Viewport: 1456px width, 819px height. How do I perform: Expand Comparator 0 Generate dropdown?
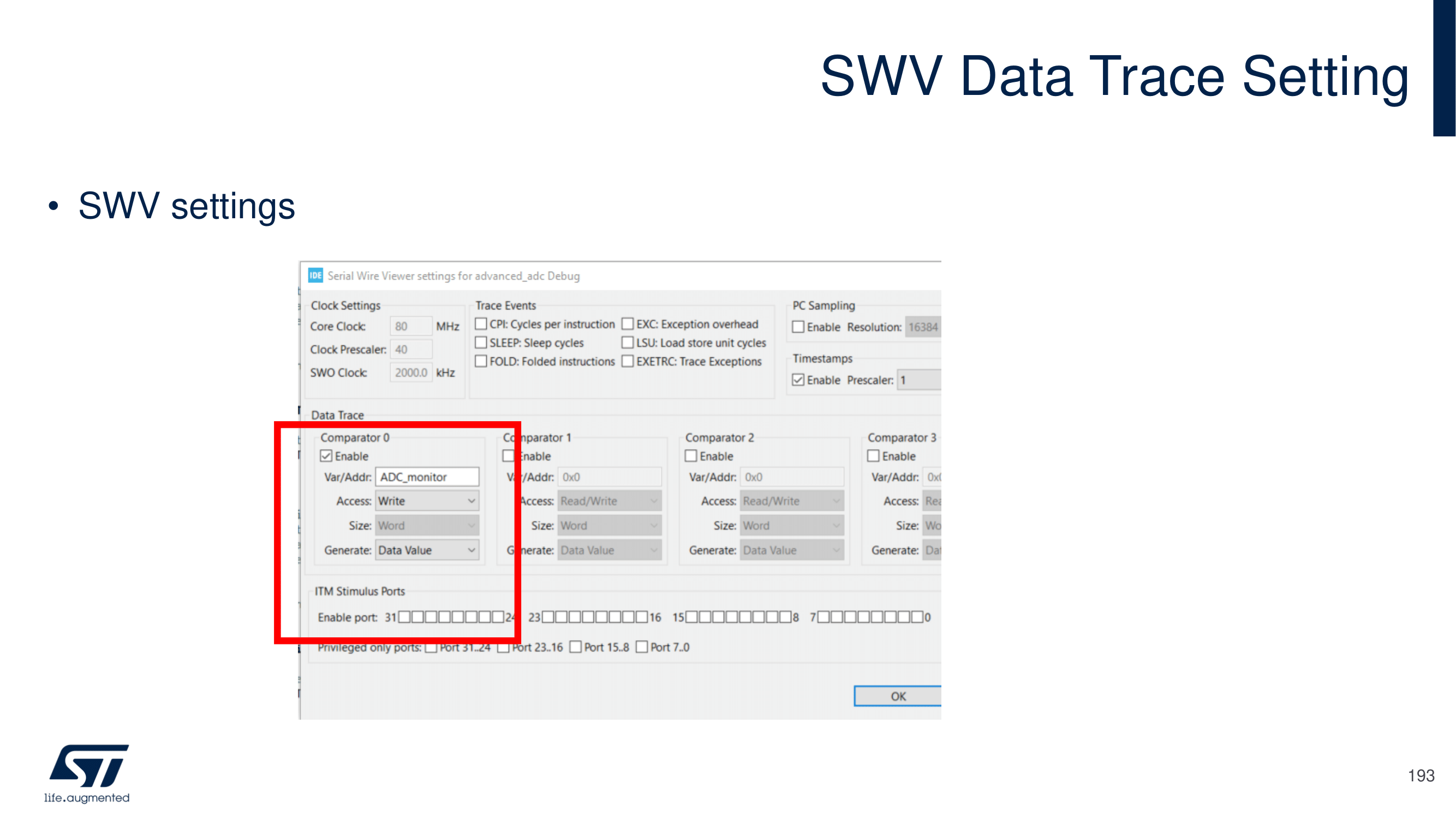tap(427, 550)
